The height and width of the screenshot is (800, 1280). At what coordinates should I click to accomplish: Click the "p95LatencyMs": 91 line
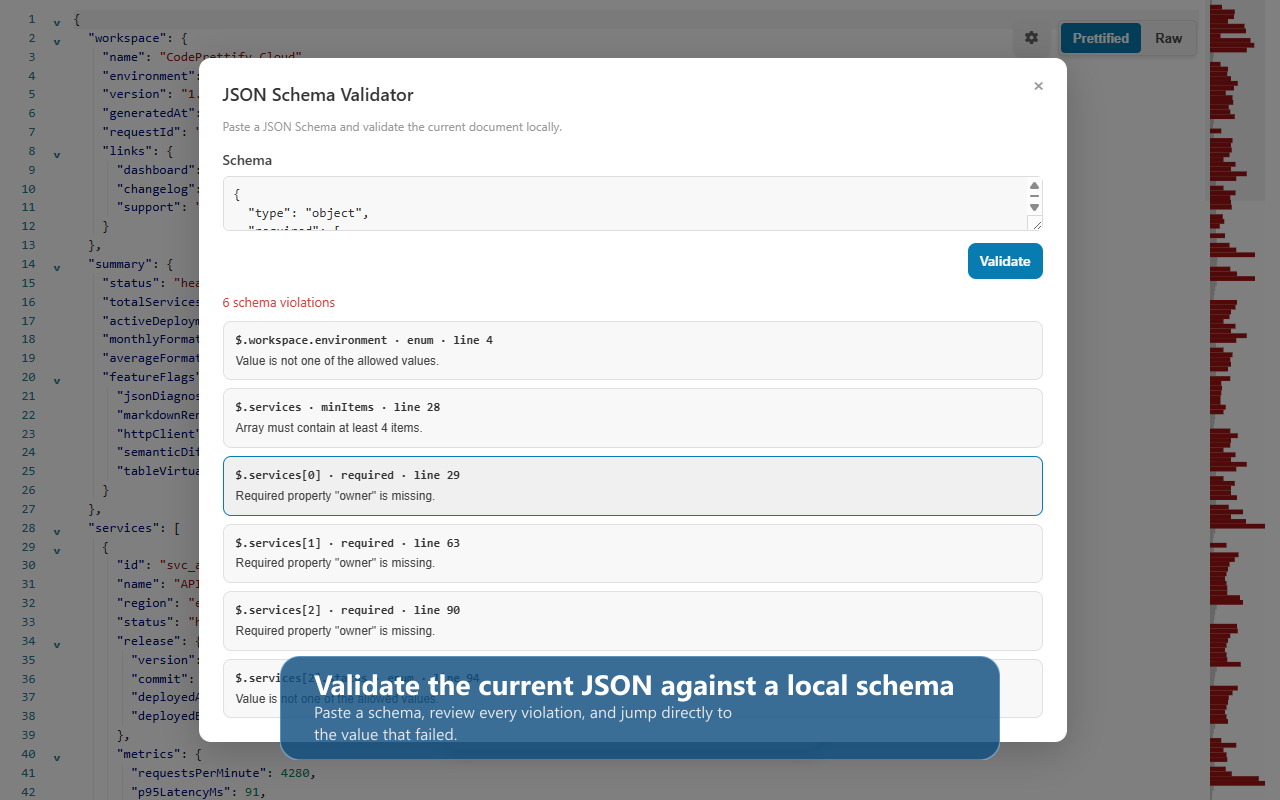point(197,792)
